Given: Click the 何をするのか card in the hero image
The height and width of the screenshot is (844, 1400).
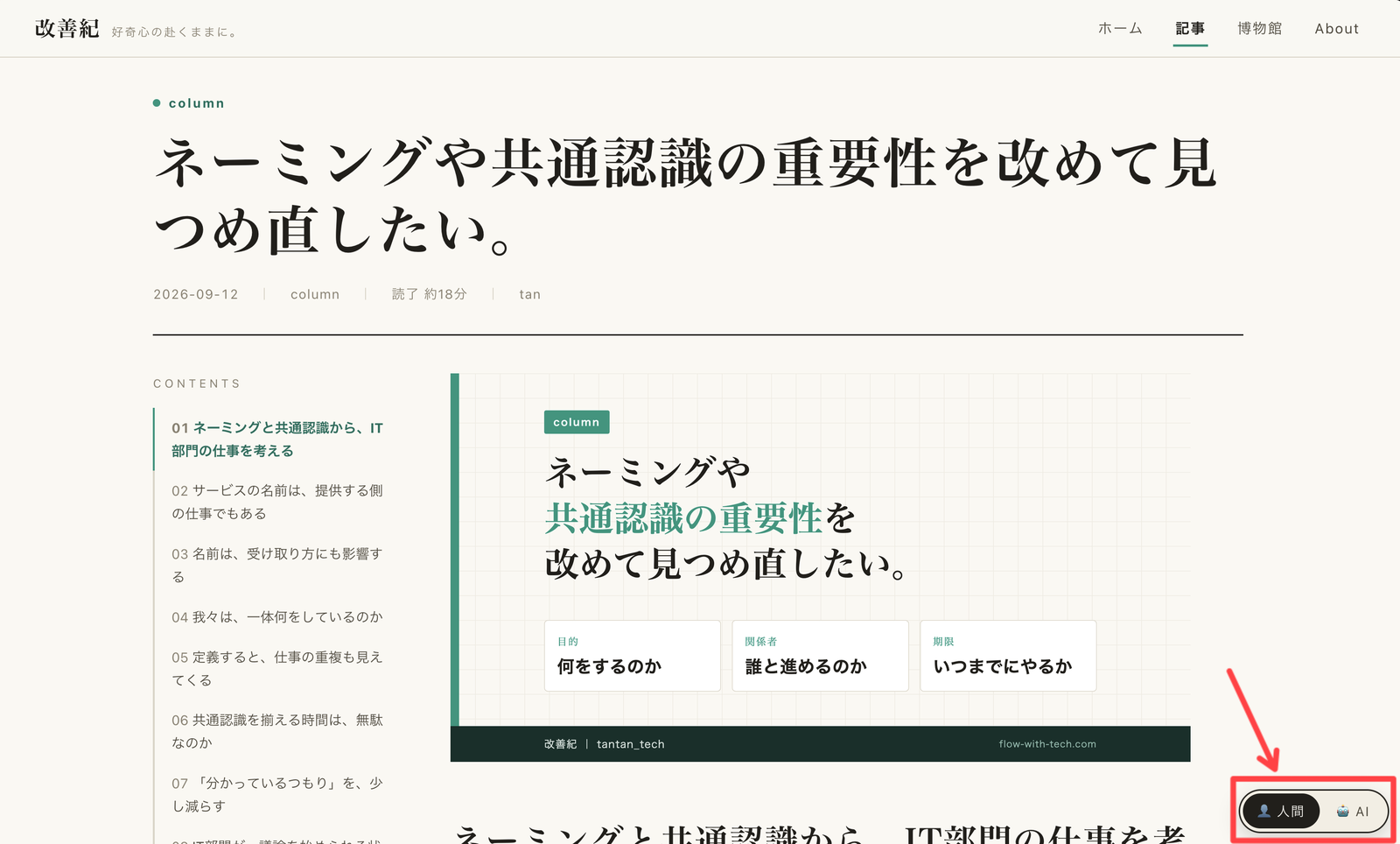Looking at the screenshot, I should (633, 656).
